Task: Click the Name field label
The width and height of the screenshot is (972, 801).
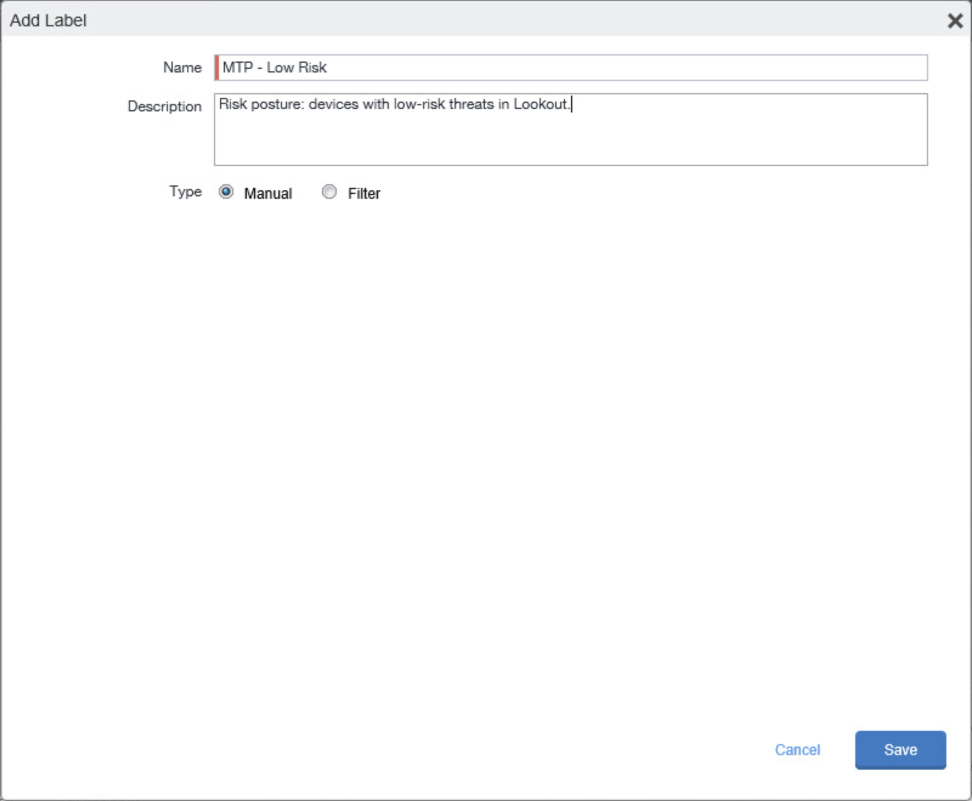Action: click(x=182, y=67)
